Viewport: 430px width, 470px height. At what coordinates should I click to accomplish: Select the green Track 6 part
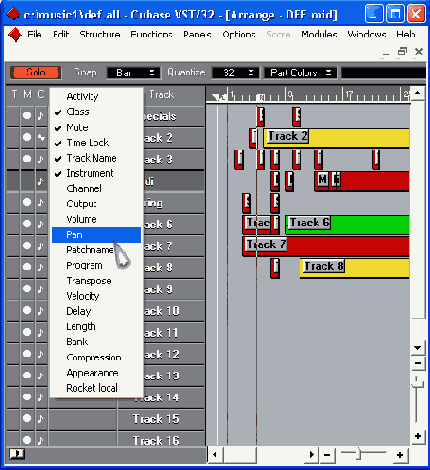point(347,225)
